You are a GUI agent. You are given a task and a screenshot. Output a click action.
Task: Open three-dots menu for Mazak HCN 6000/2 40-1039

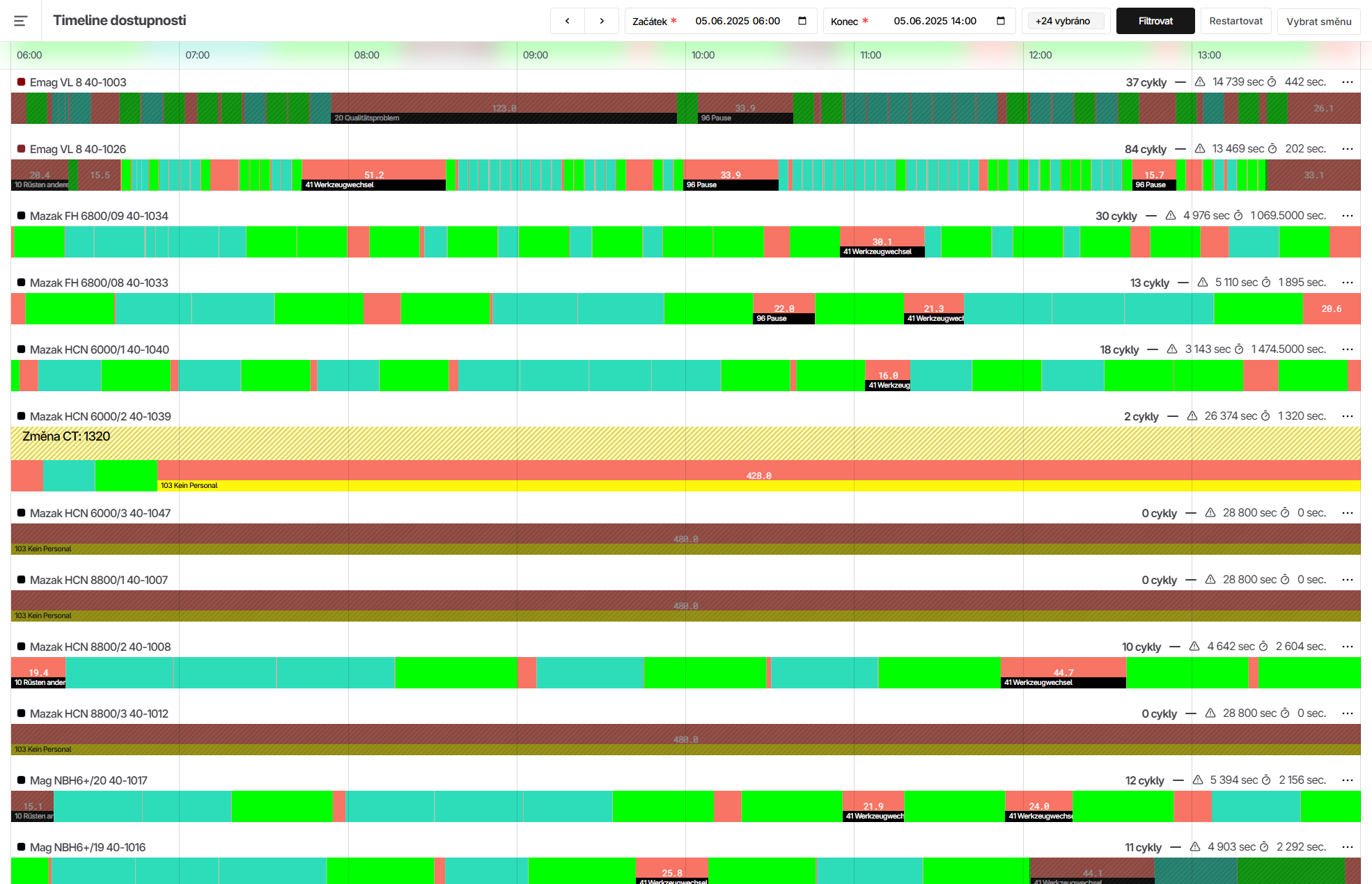(x=1348, y=416)
